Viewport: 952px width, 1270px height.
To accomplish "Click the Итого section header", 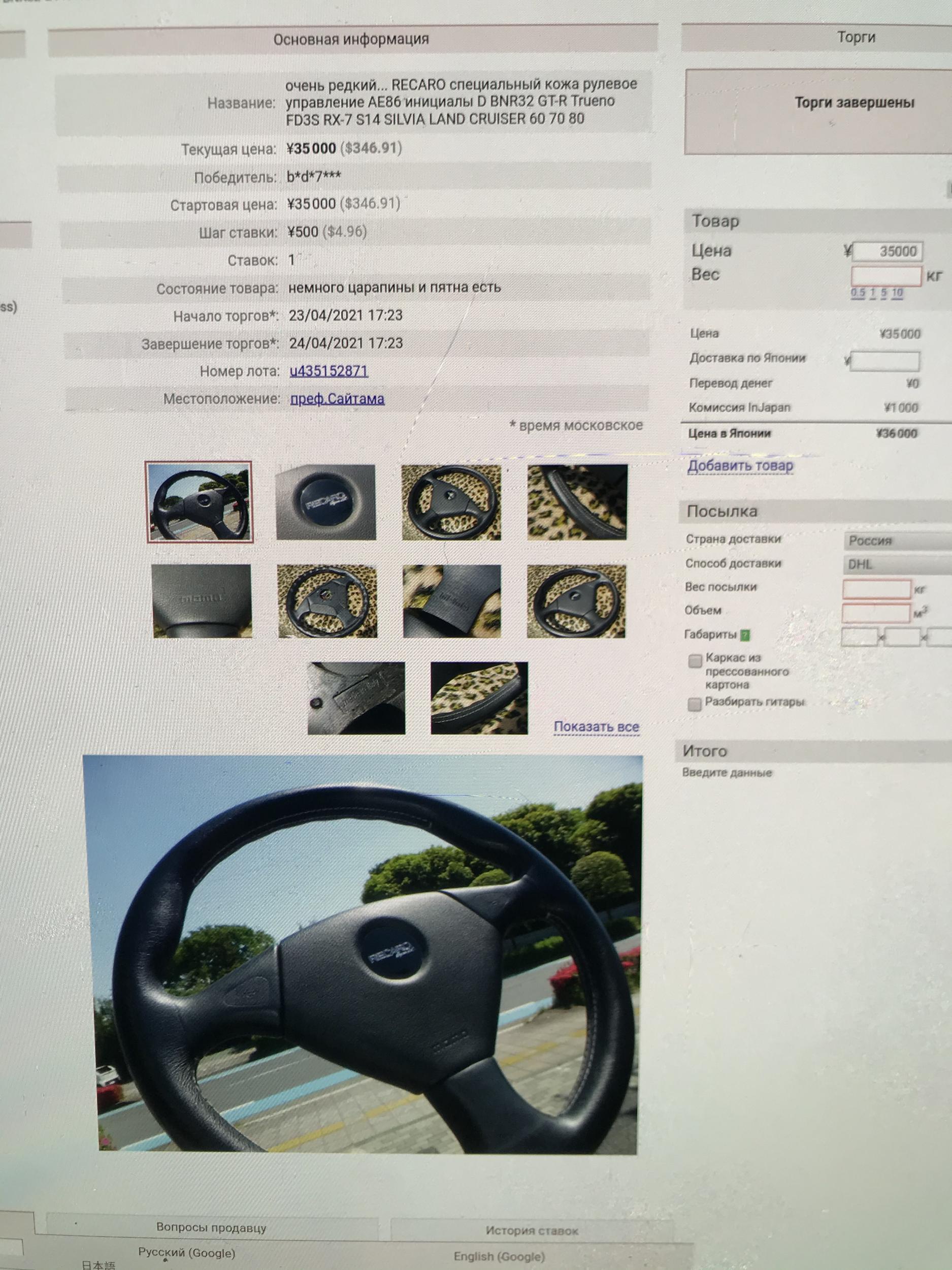I will [815, 751].
